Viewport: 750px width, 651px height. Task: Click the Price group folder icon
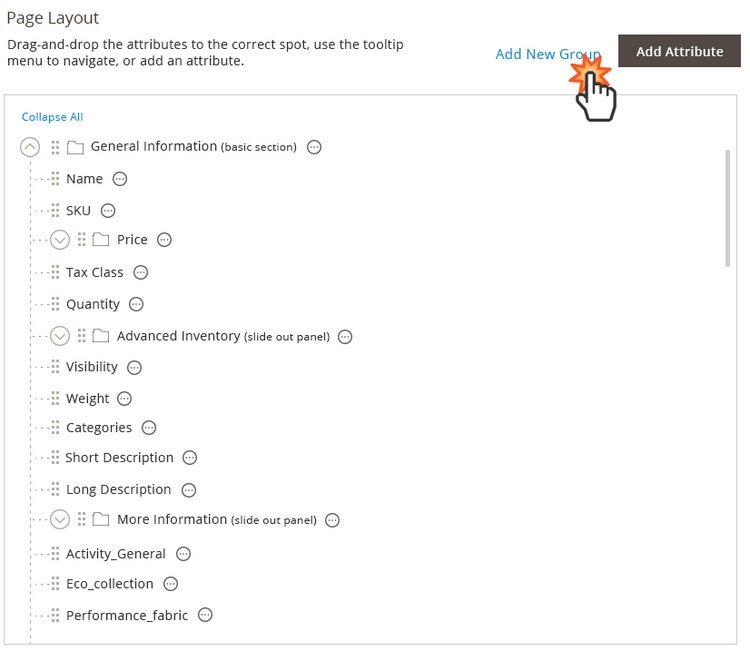point(100,240)
